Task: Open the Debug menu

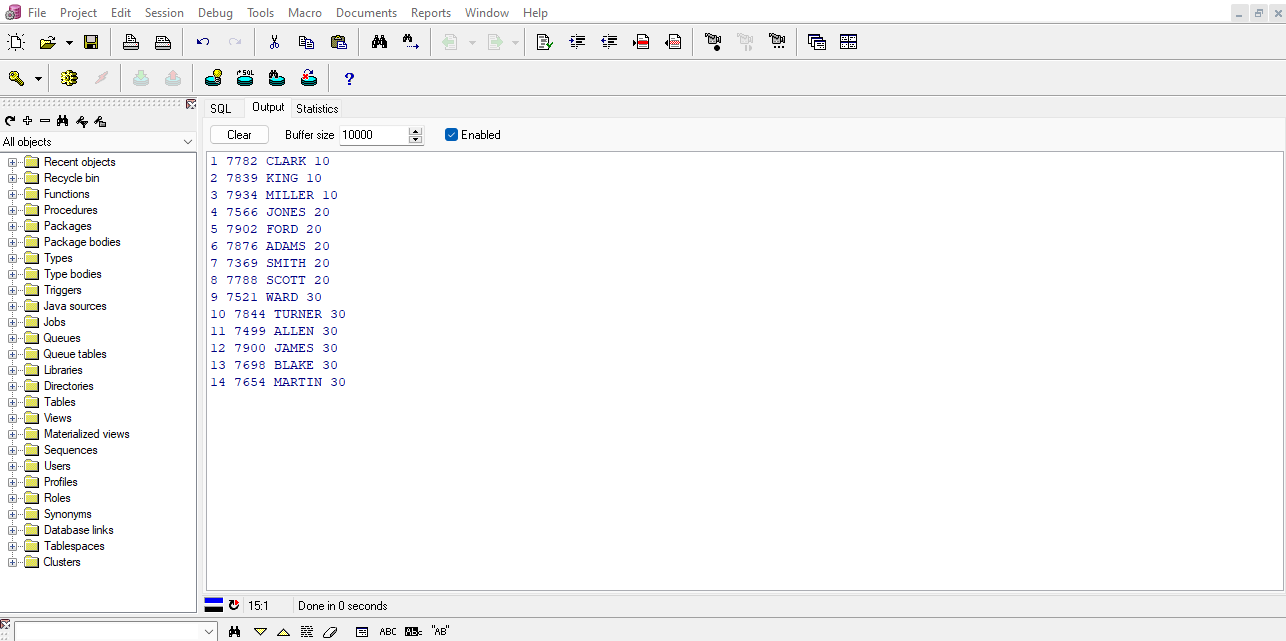Action: 215,12
